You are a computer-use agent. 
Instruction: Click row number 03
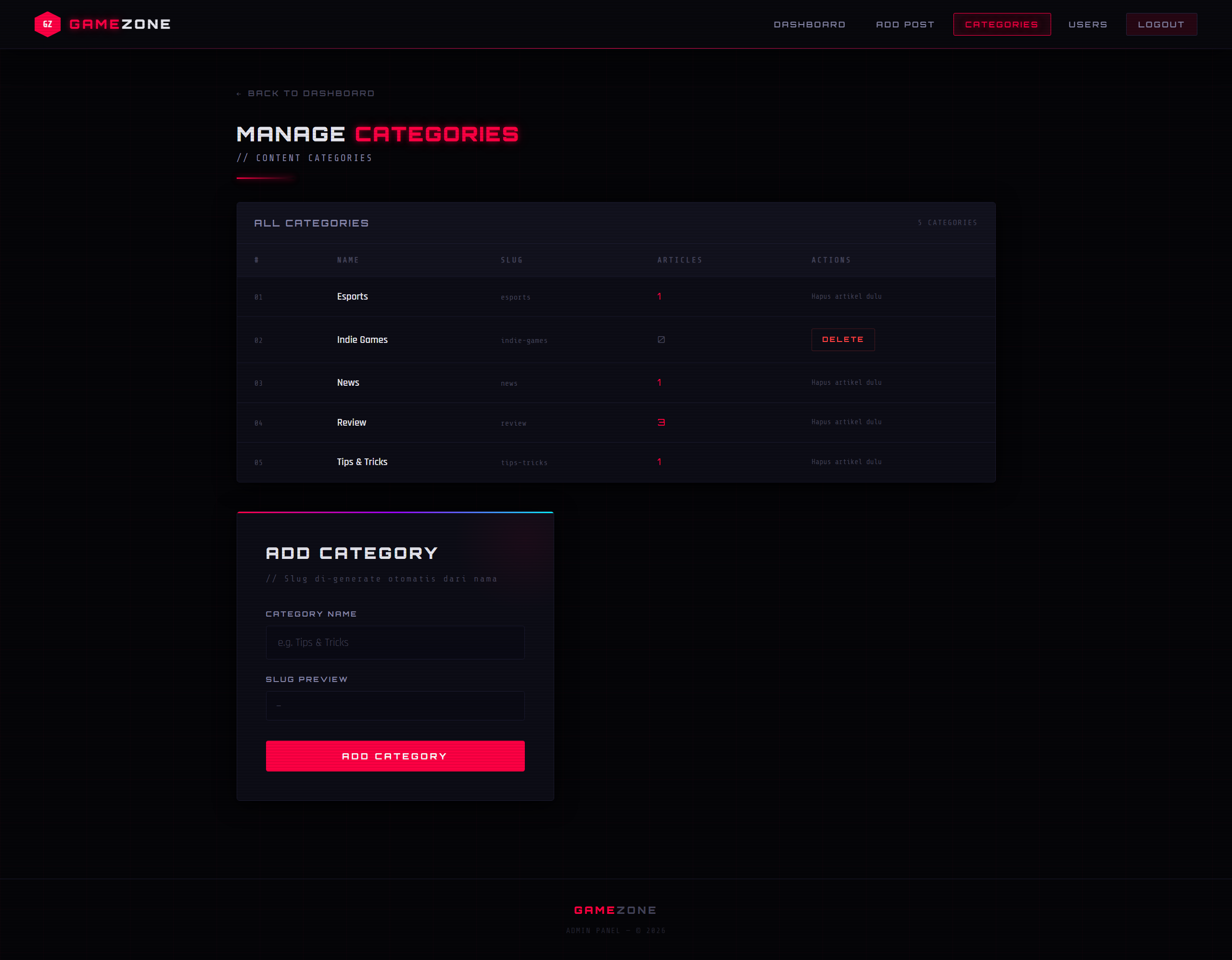[x=258, y=383]
